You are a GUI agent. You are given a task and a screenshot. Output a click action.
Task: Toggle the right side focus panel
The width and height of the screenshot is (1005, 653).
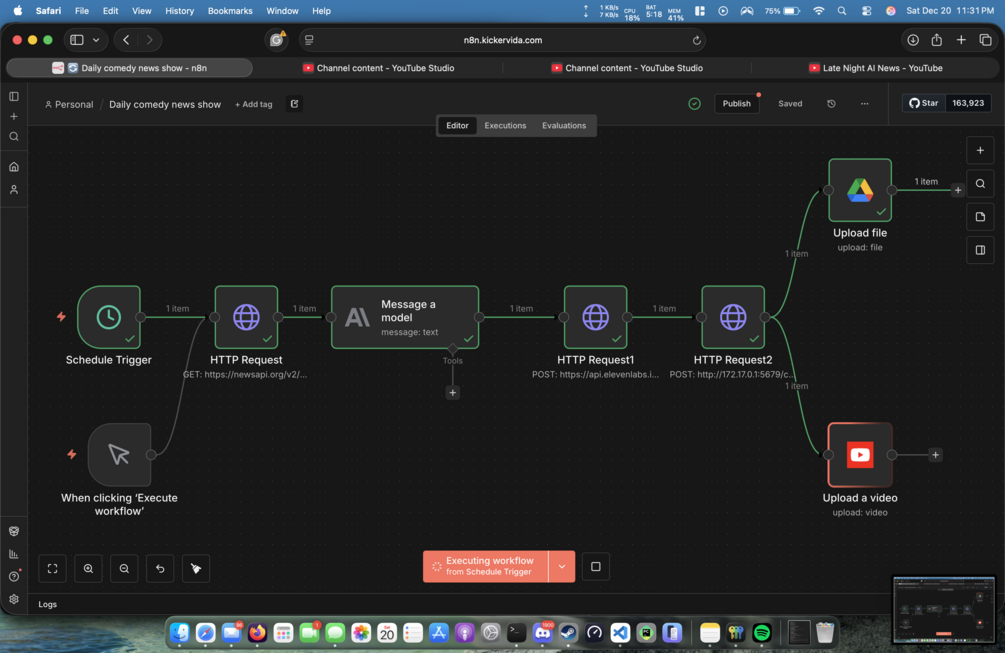pos(980,250)
